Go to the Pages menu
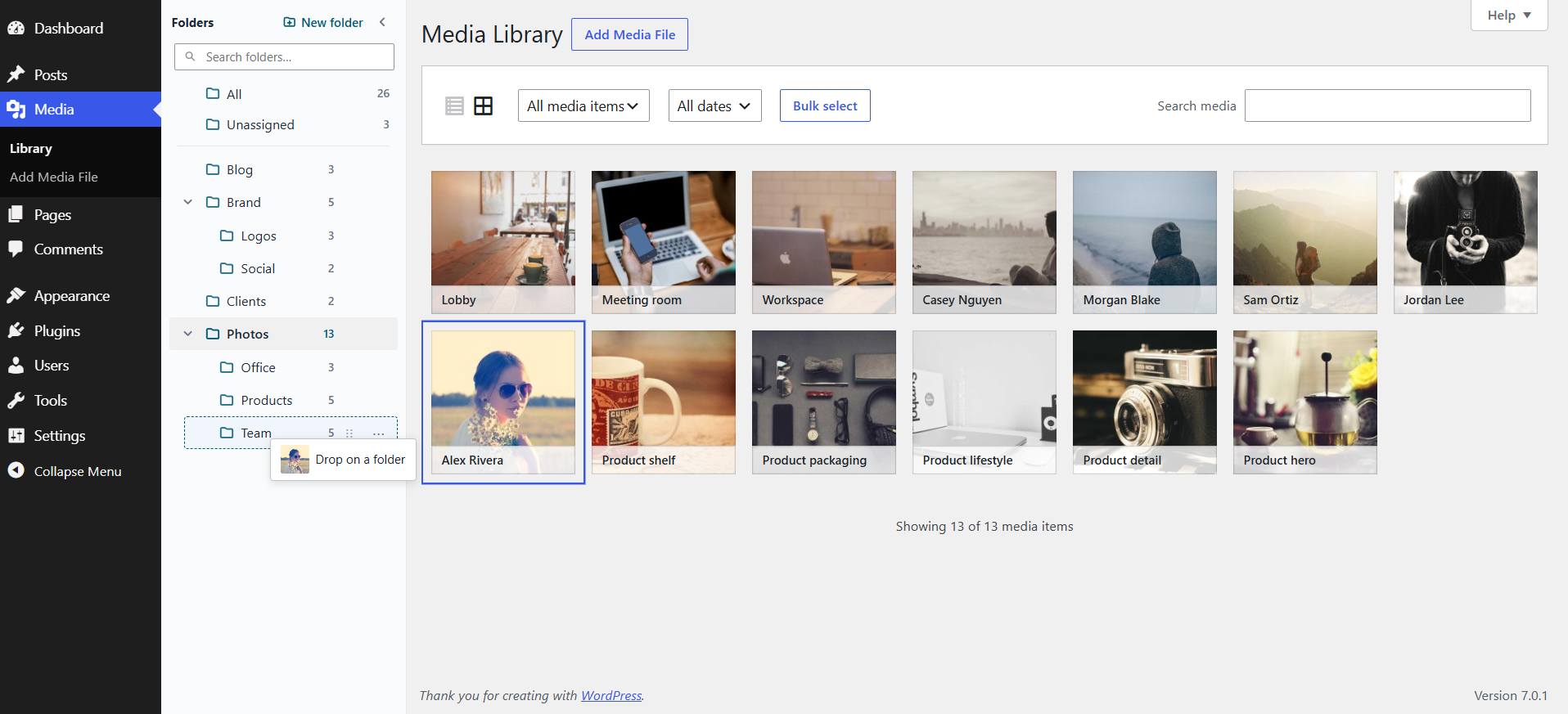This screenshot has height=714, width=1568. 52,214
